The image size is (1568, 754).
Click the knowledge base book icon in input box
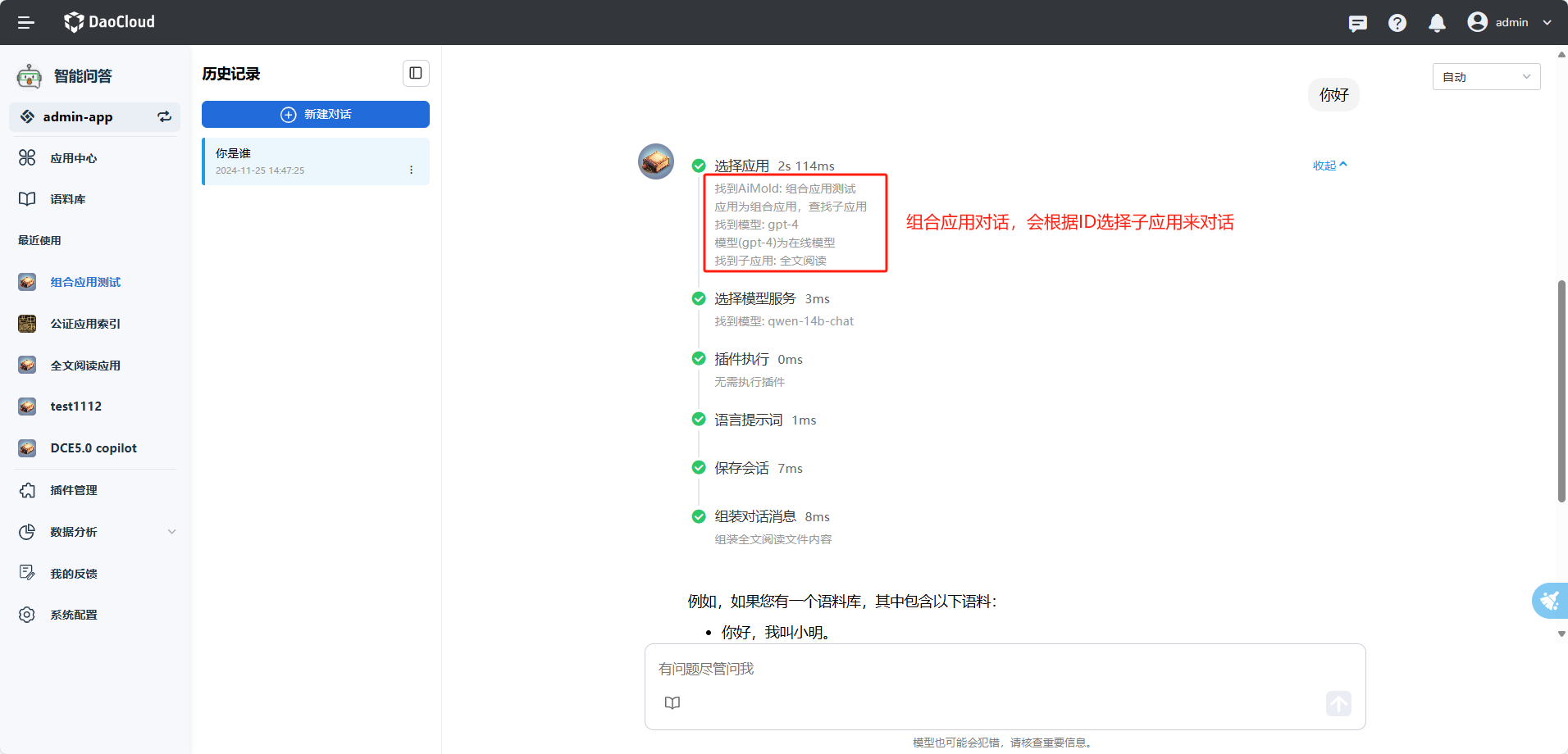click(672, 702)
